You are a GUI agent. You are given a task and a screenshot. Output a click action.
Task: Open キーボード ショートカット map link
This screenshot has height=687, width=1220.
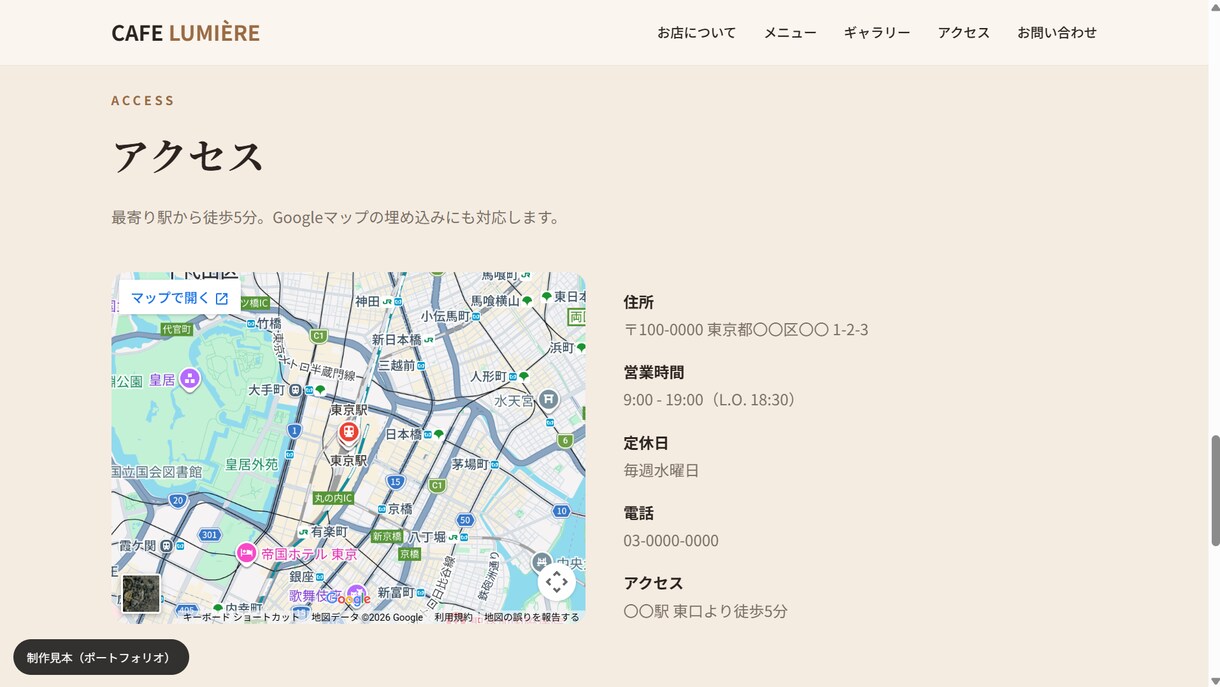(241, 617)
